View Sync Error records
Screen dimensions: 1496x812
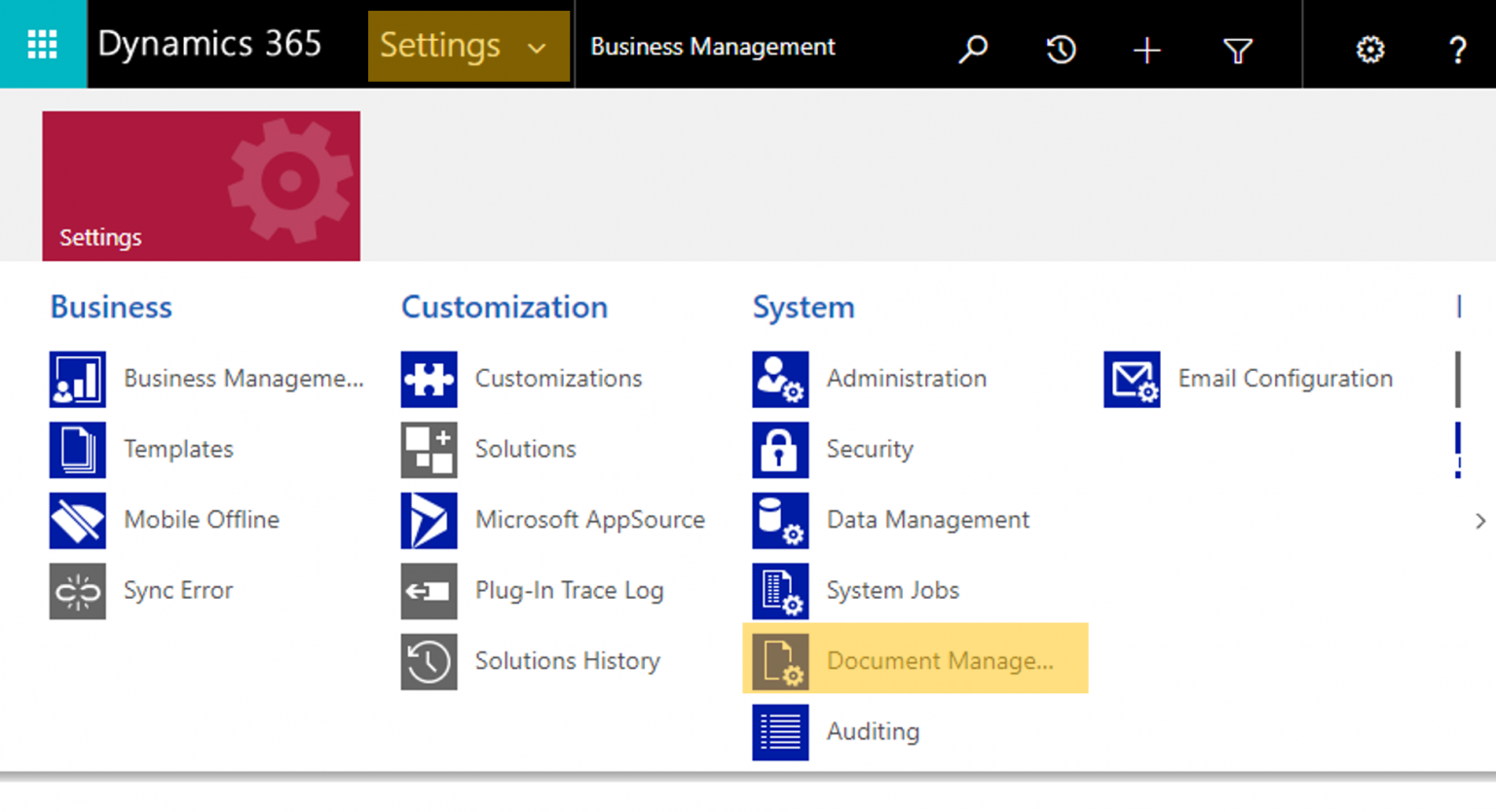(178, 591)
